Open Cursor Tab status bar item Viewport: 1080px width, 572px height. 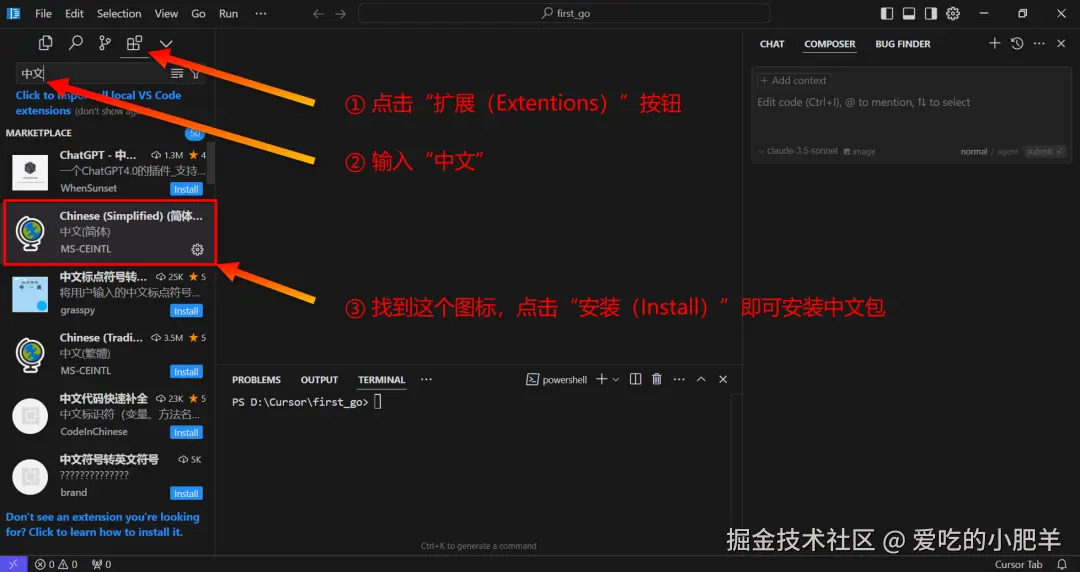(x=1019, y=564)
